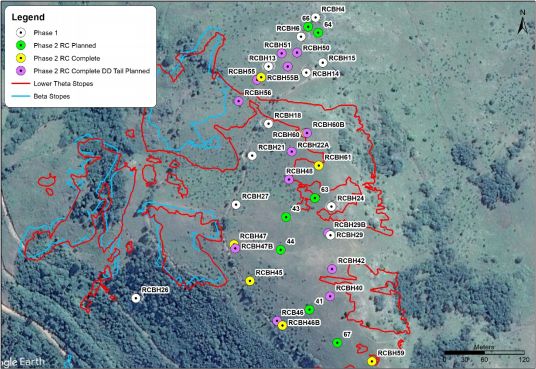Select the purple RCBH48 borehole marker
Viewport: 536px width, 369px height.
tap(289, 179)
